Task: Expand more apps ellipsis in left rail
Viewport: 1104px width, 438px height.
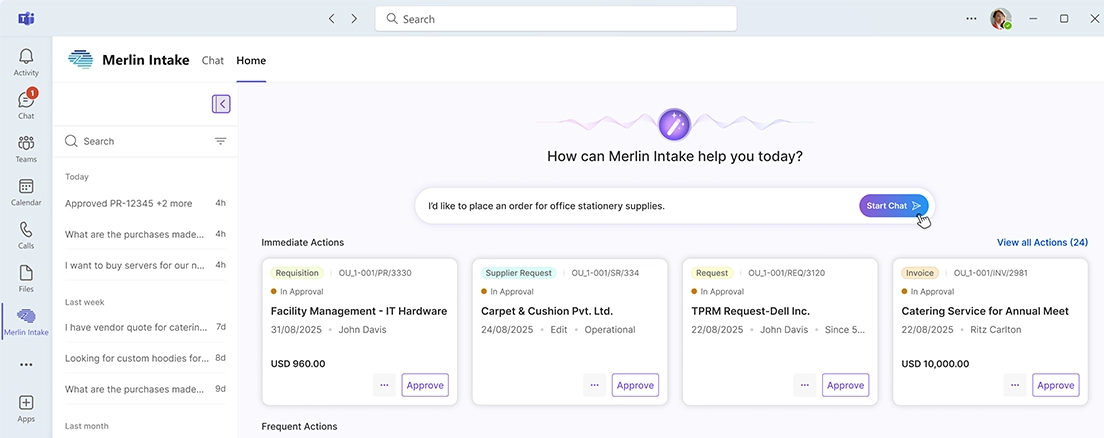Action: (26, 365)
